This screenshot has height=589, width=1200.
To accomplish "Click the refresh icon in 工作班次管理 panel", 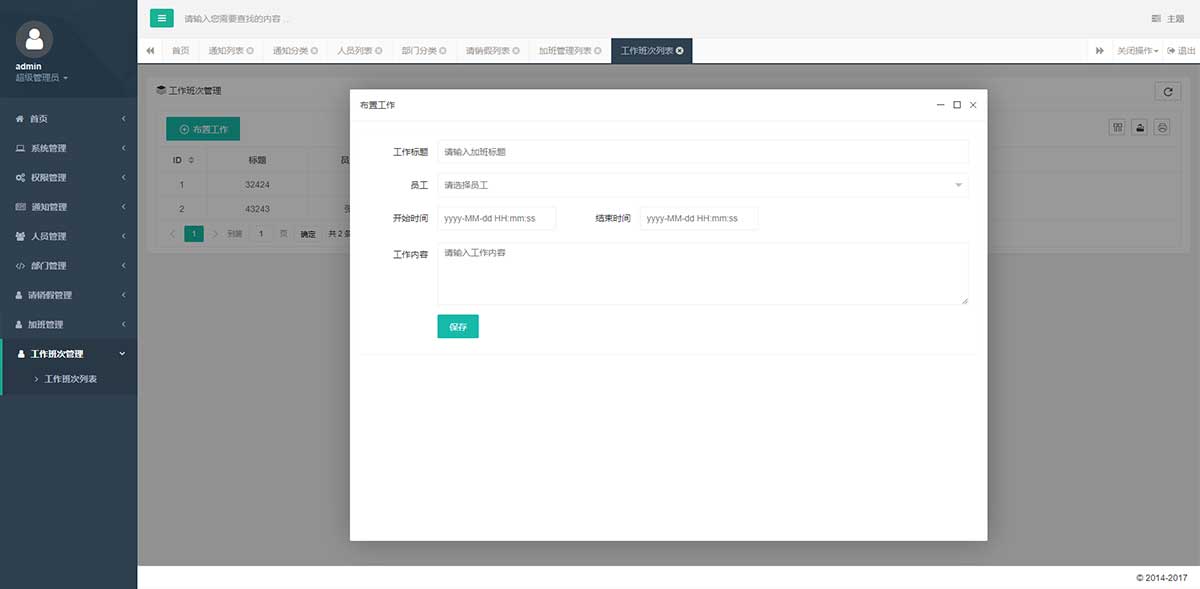I will [1167, 91].
